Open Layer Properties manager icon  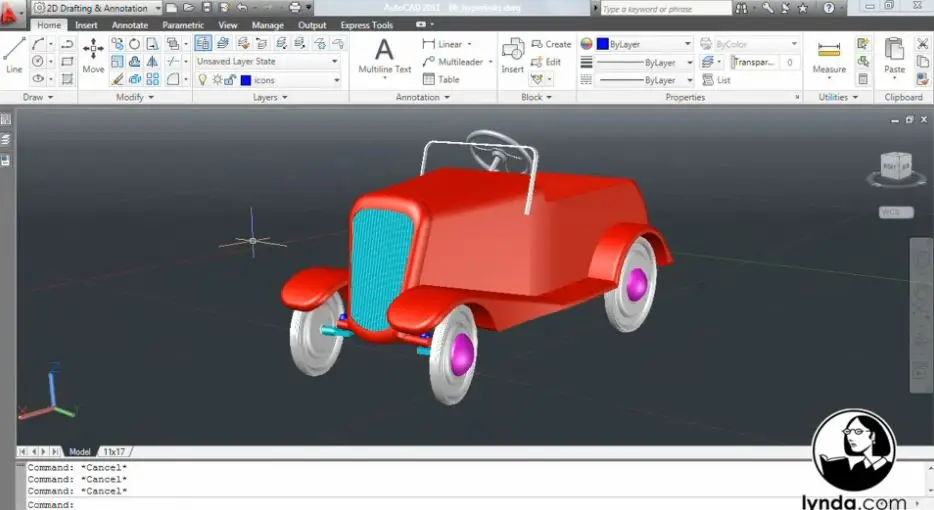[203, 44]
